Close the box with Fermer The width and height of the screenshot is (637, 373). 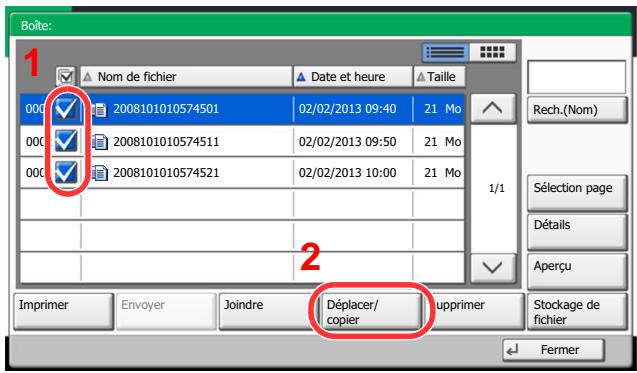pos(553,350)
